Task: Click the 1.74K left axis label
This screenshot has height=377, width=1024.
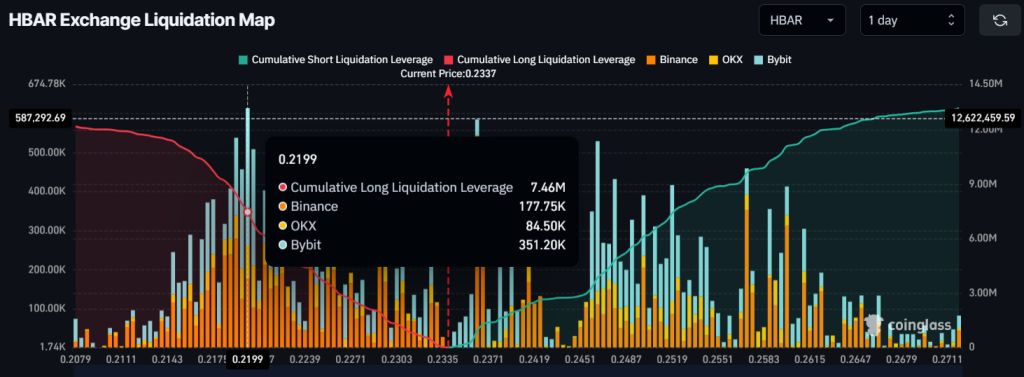Action: coord(53,347)
